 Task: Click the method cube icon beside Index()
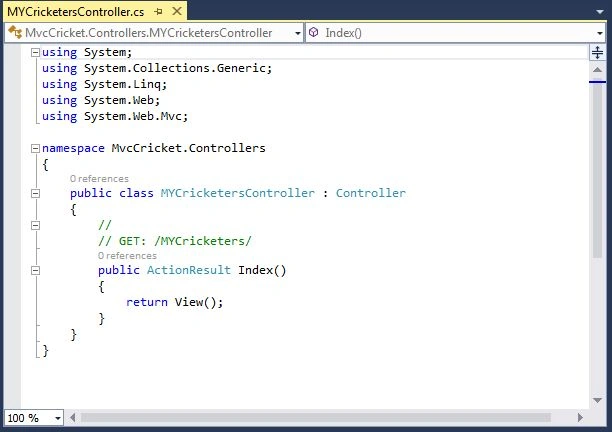pyautogui.click(x=313, y=32)
